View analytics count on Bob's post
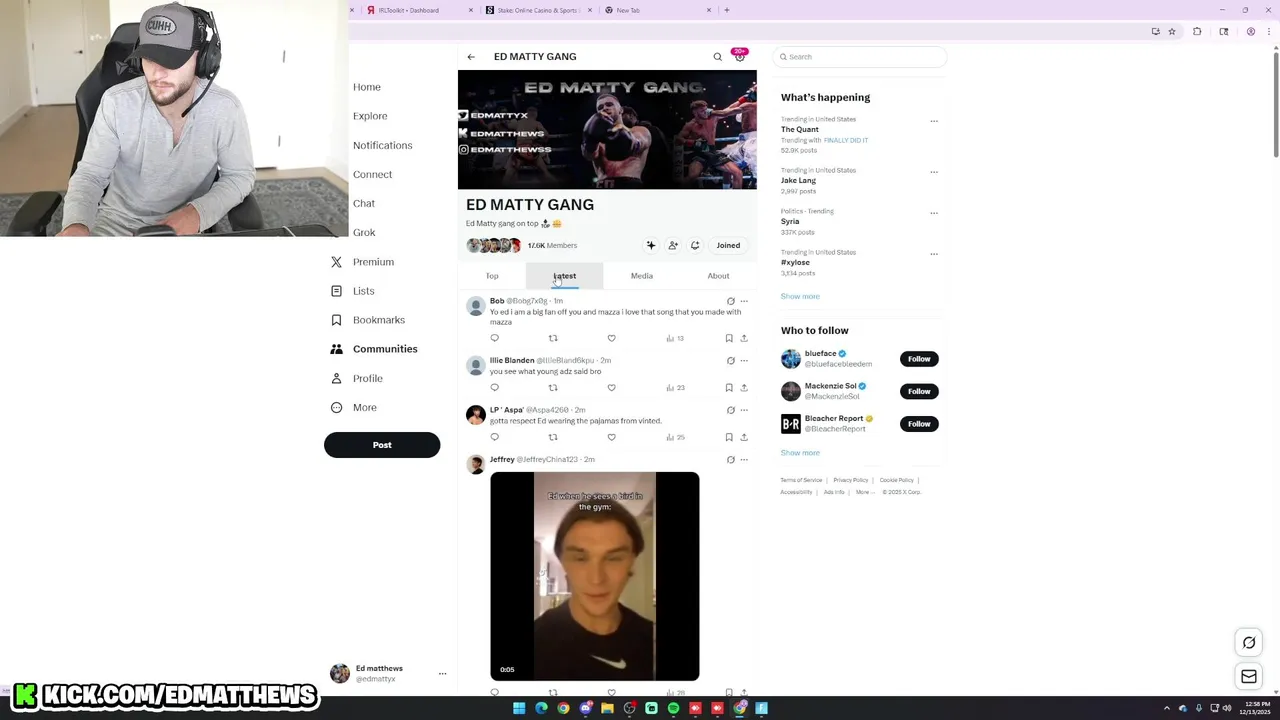The image size is (1280, 720). 675,338
